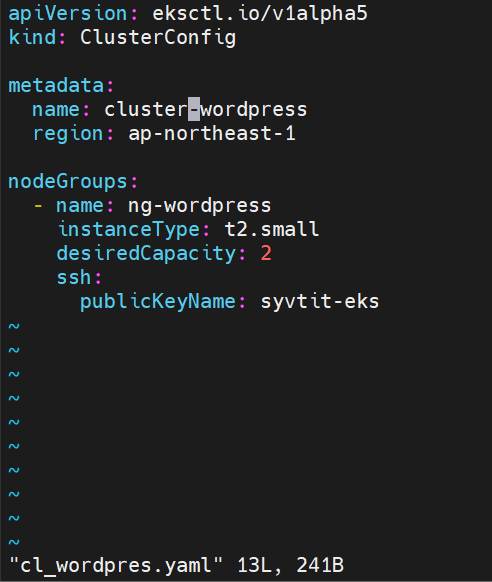This screenshot has width=492, height=582.
Task: Place cursor on syvtit-eks value
Action: click(x=319, y=301)
